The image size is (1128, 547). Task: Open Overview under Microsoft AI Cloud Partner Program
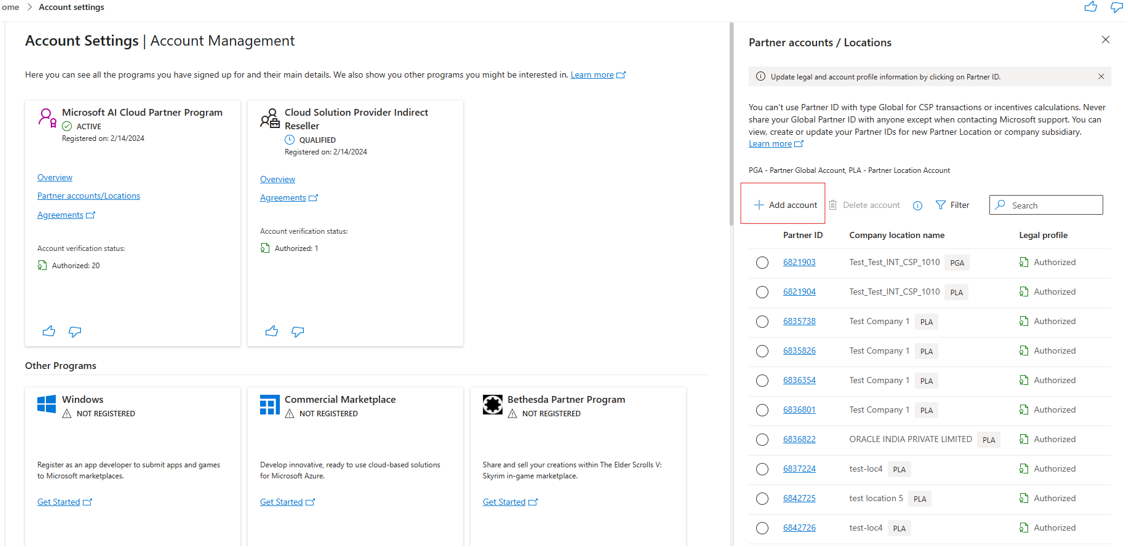[54, 178]
